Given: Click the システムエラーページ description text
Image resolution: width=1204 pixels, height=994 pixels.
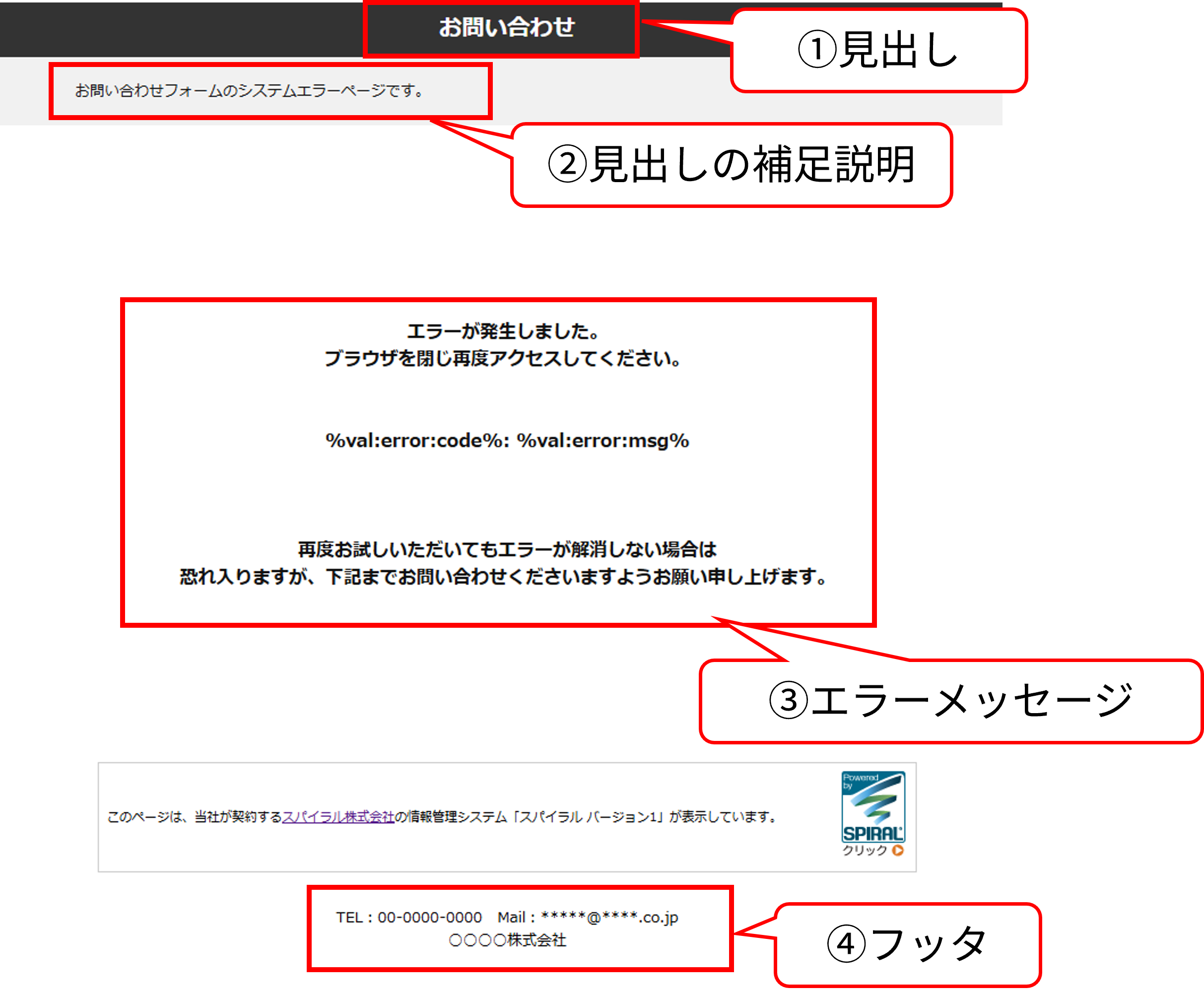Looking at the screenshot, I should click(250, 90).
